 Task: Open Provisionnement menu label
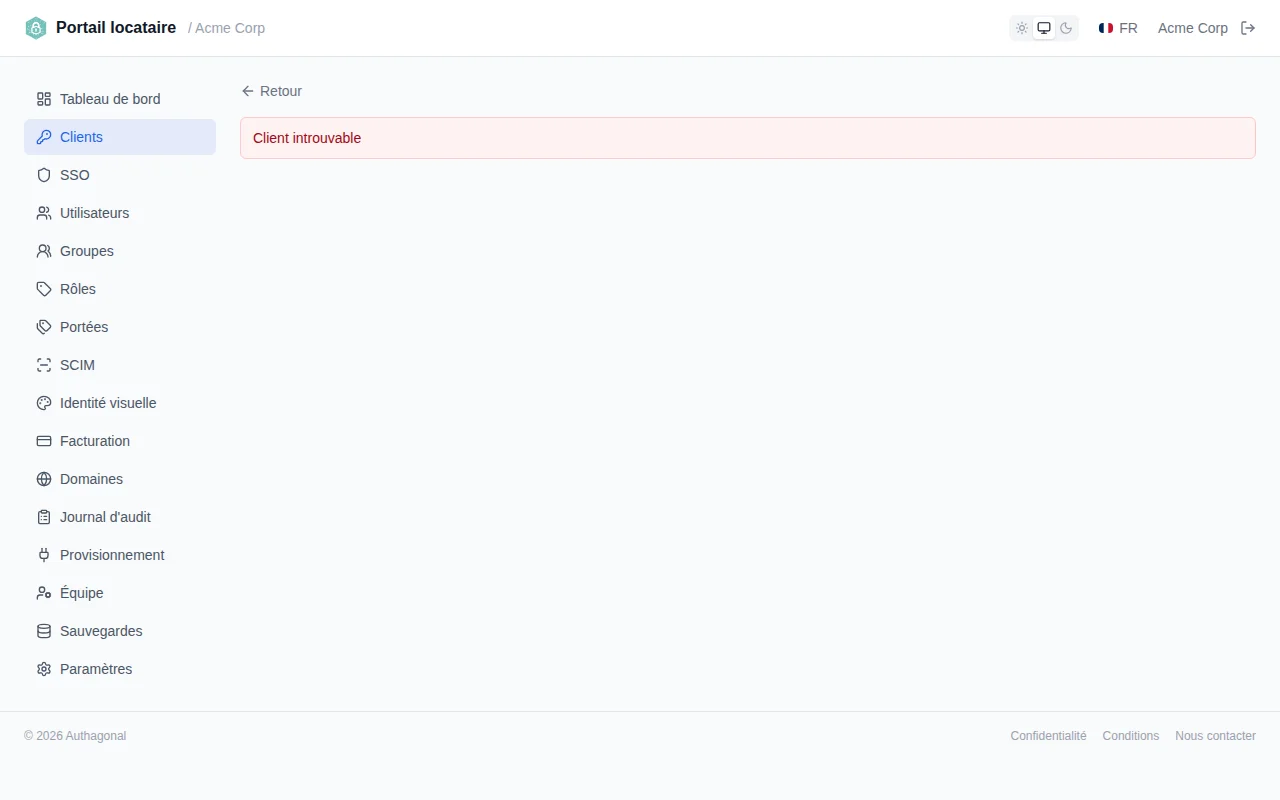pyautogui.click(x=112, y=555)
